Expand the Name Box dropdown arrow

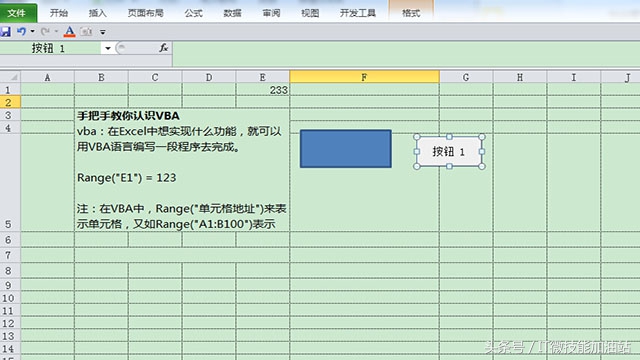pos(108,49)
